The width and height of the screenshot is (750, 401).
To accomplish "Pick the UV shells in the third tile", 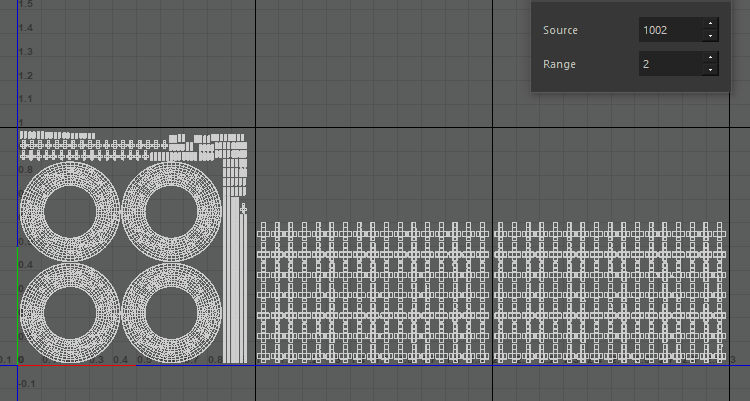I will click(610, 292).
